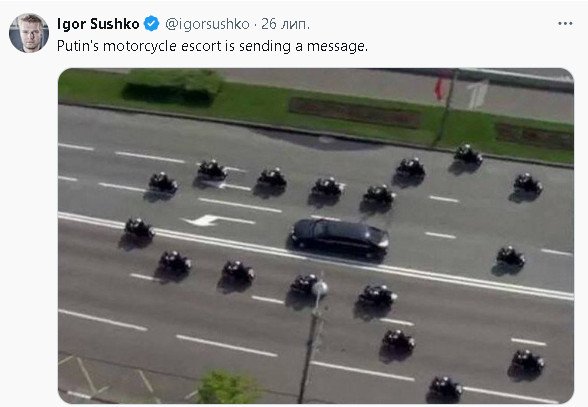Viewport: 588px width, 407px height.
Task: Open the @igorsushko handle link
Action: (207, 24)
